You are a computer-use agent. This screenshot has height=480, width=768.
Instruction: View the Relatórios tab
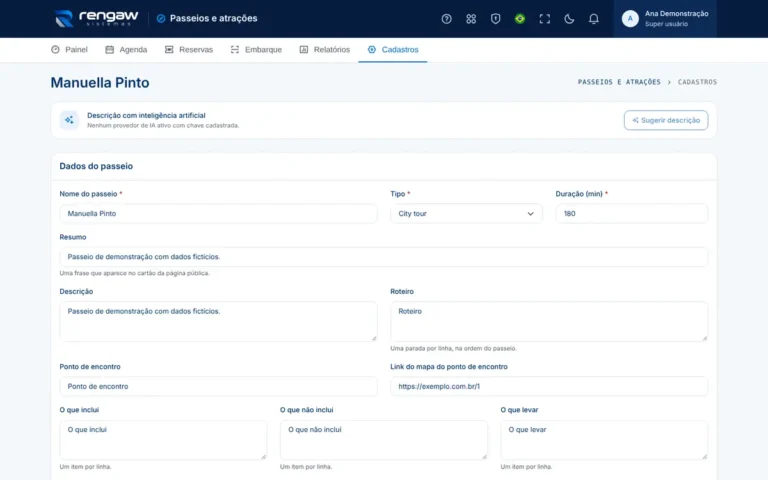(325, 49)
